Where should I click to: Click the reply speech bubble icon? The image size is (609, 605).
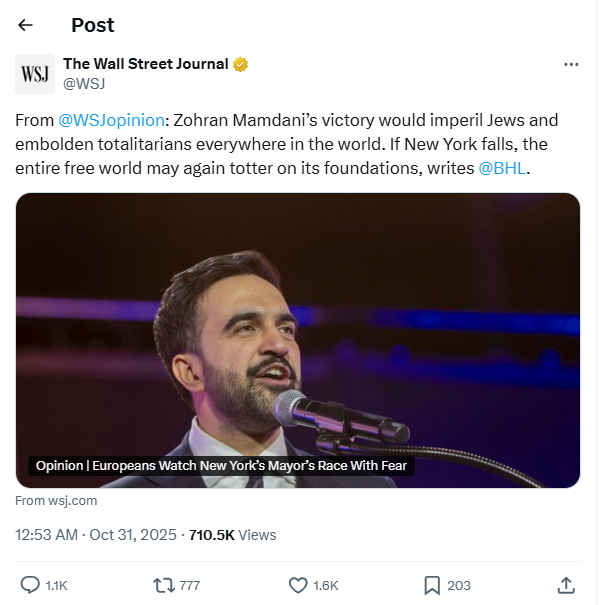click(x=31, y=585)
